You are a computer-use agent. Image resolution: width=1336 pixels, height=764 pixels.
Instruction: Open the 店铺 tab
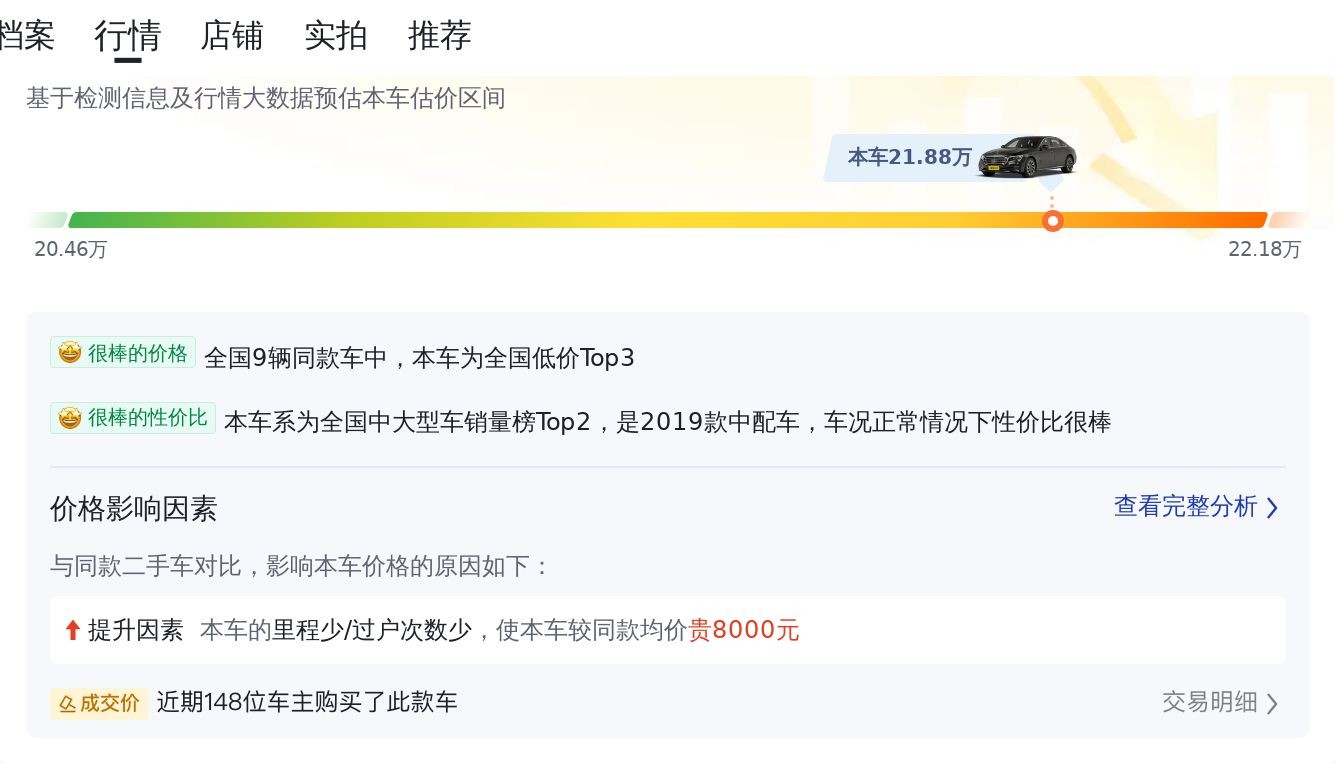[232, 36]
